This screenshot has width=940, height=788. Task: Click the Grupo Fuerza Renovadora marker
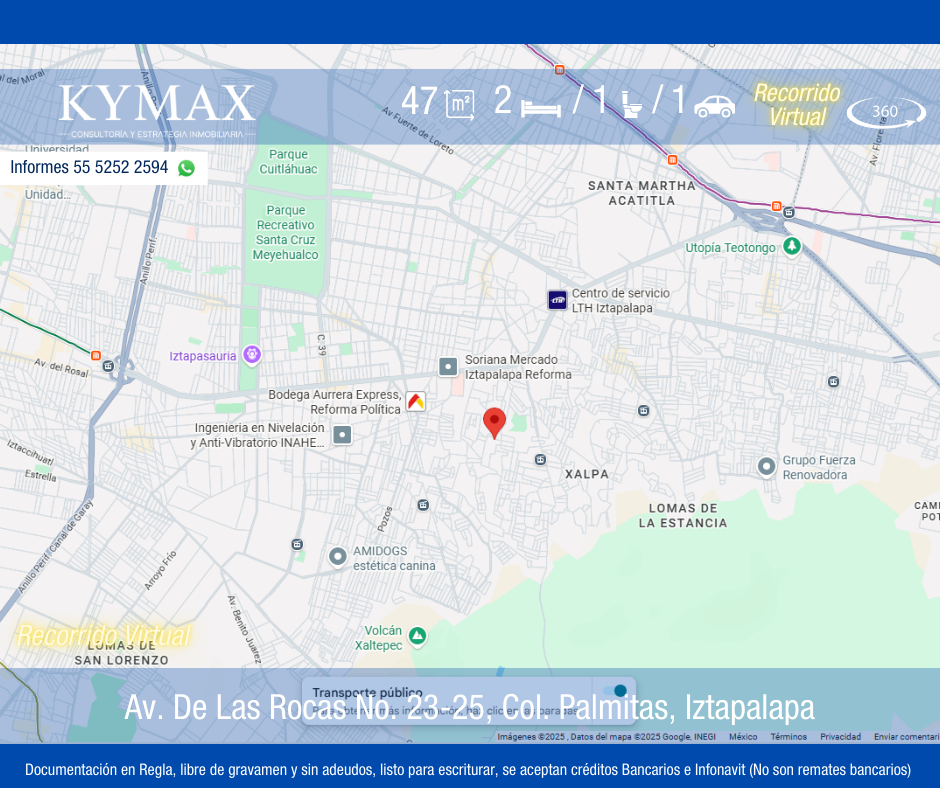click(766, 467)
